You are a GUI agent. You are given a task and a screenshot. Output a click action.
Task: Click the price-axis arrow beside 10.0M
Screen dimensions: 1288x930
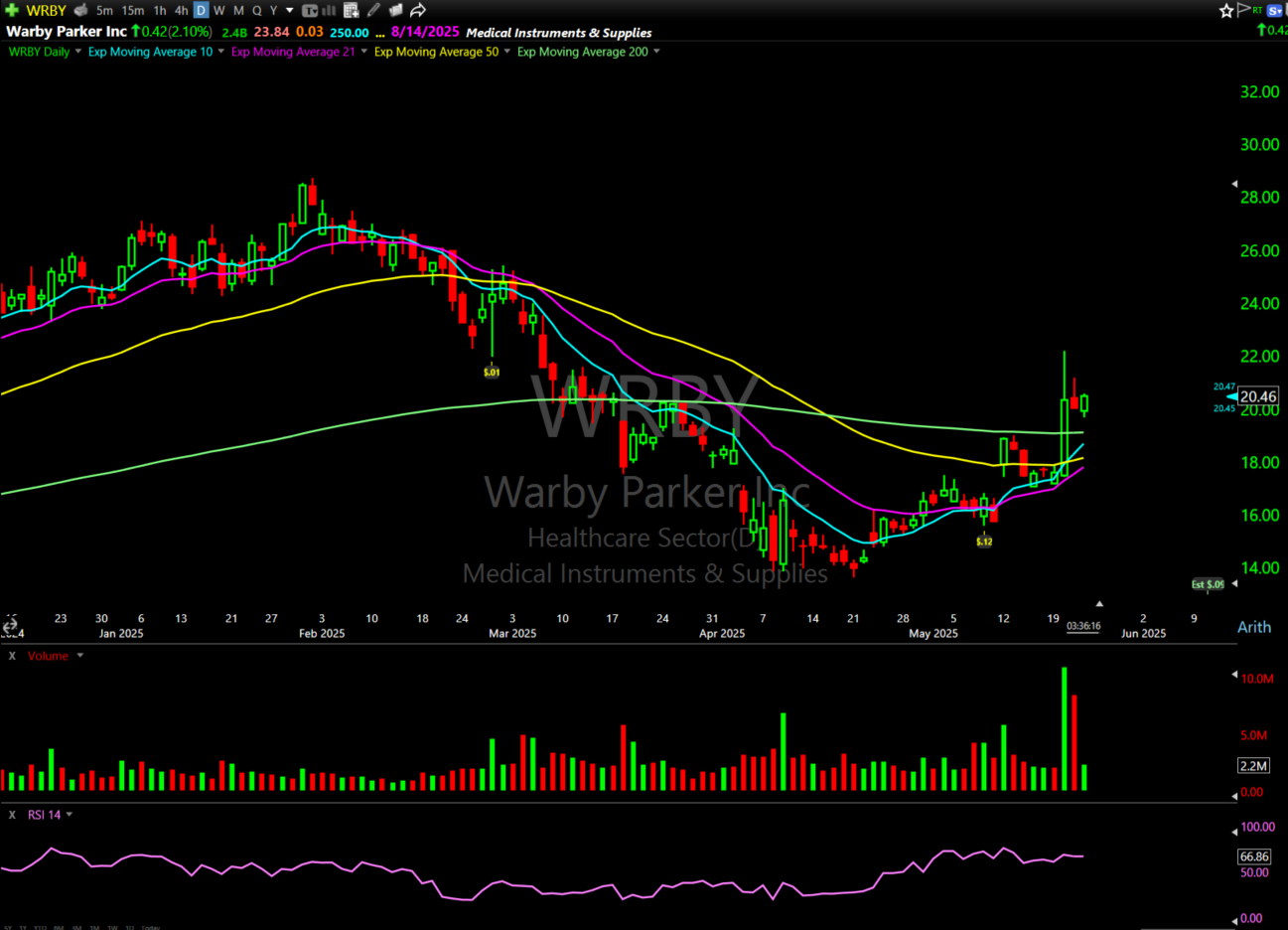click(1234, 676)
